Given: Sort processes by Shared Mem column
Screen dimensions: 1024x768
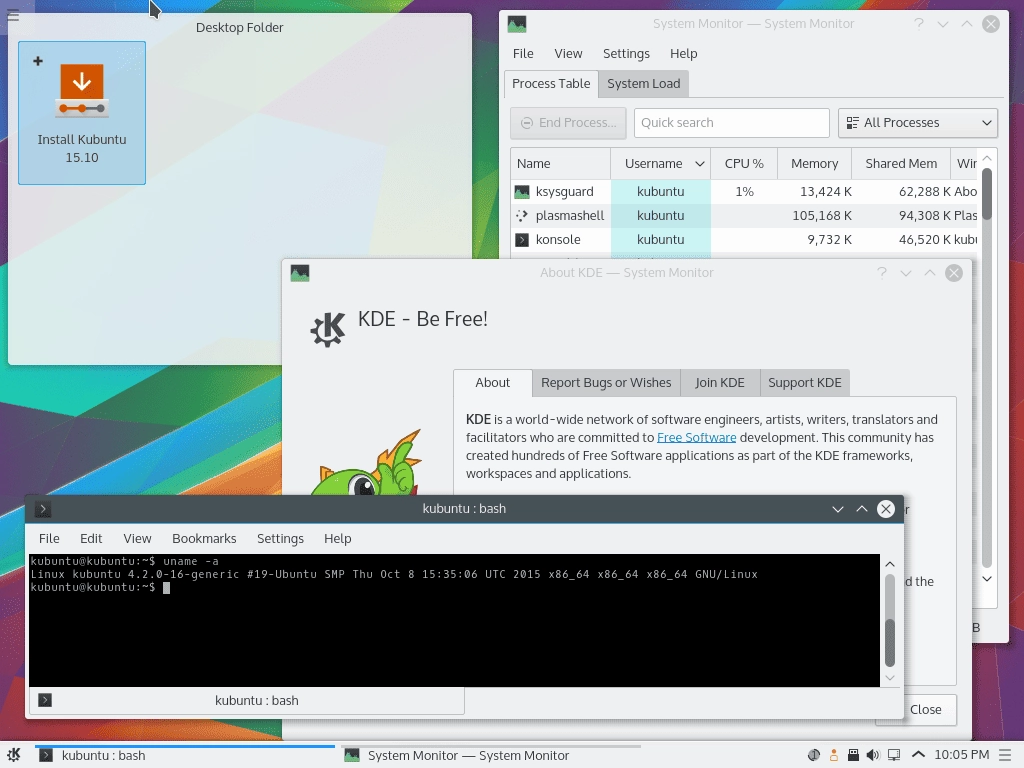Looking at the screenshot, I should (x=901, y=164).
